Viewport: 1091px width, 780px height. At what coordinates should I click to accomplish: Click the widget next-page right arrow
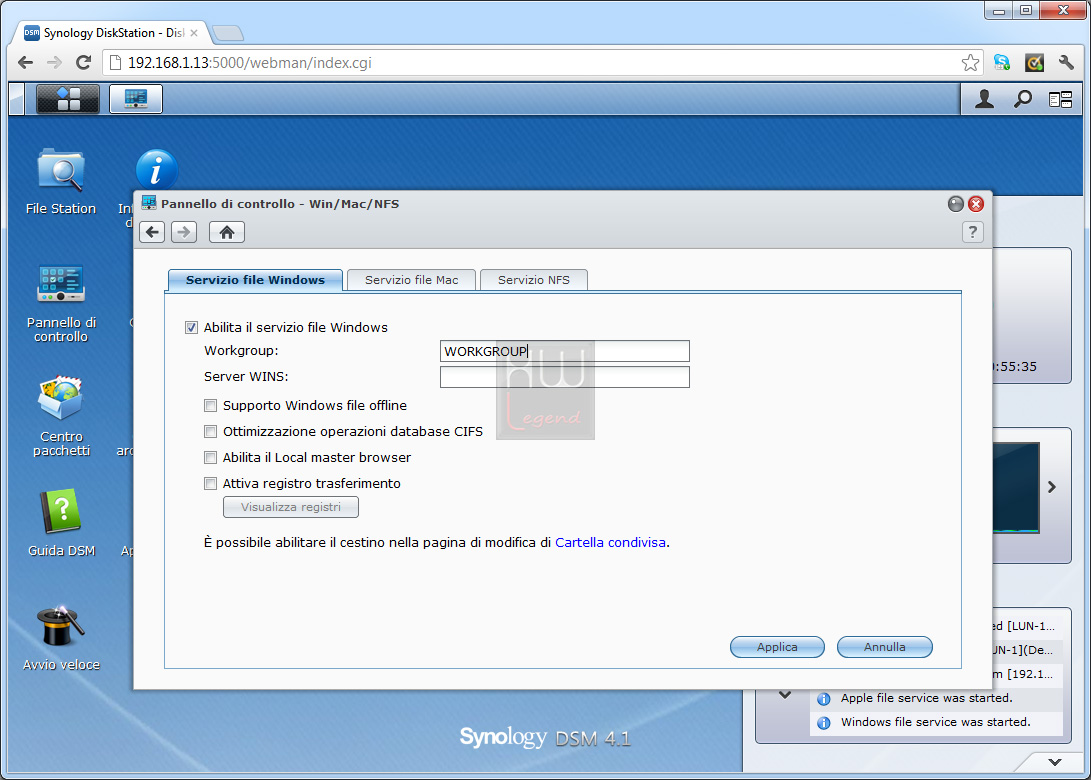click(x=1052, y=487)
